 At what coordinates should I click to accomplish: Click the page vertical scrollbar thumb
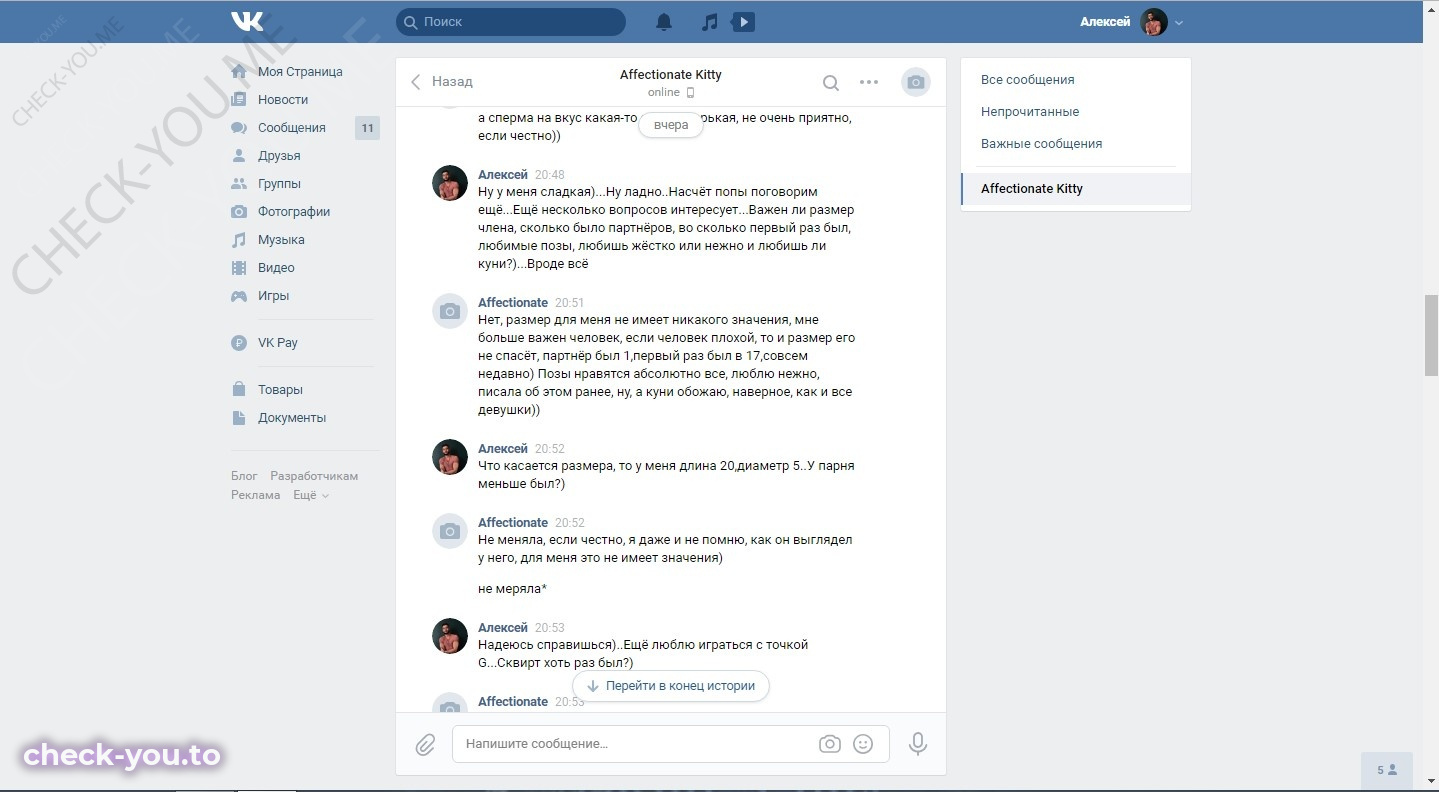click(x=1431, y=335)
